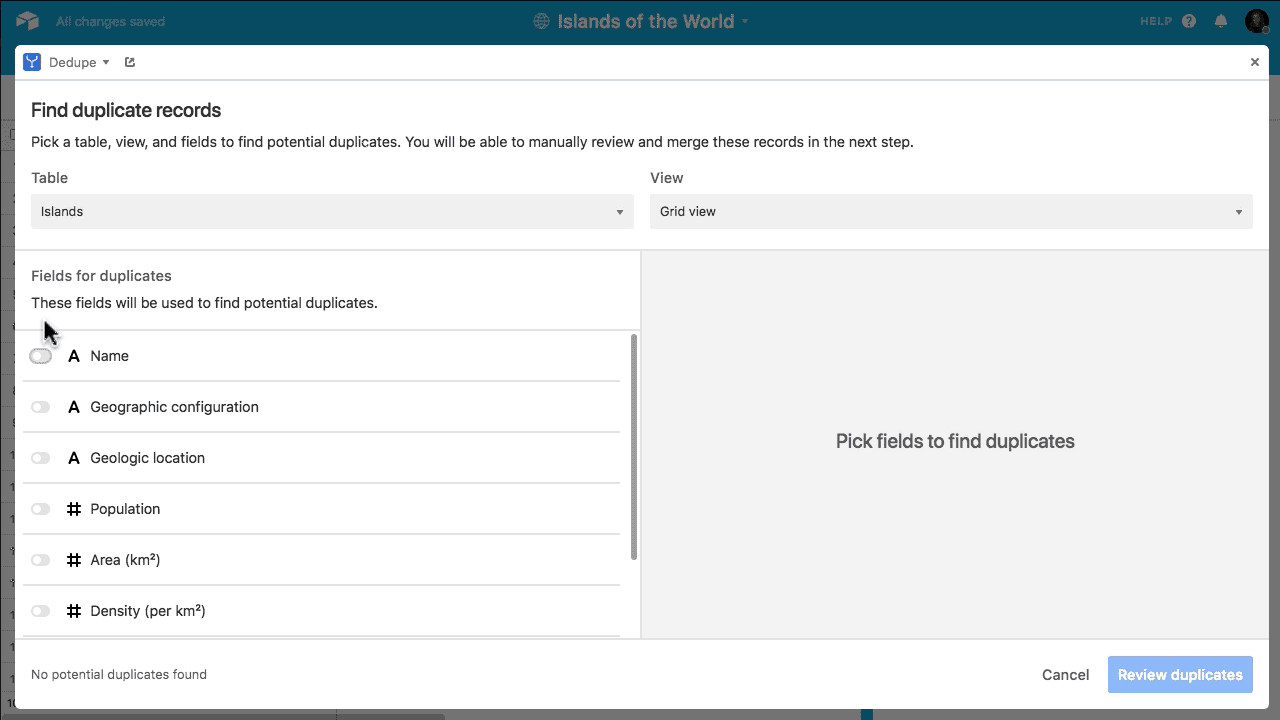Click the Review duplicates button

1180,675
